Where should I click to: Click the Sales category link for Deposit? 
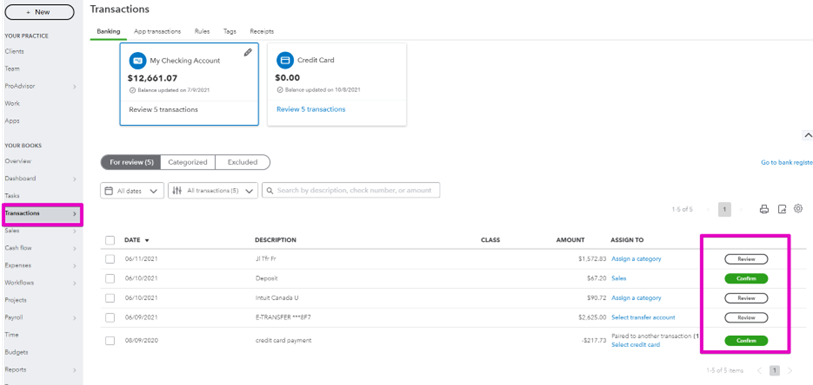(619, 278)
